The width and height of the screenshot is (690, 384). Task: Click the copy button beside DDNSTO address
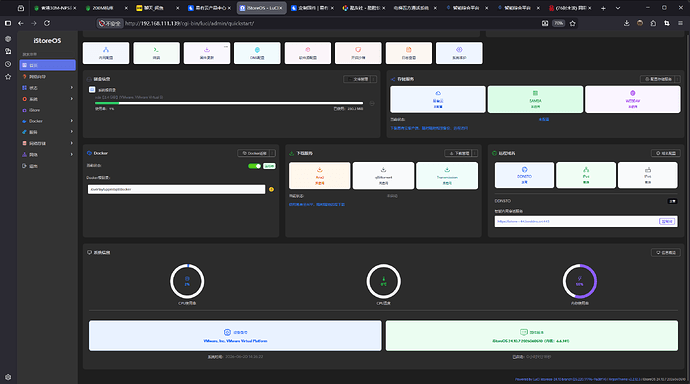[x=667, y=221]
